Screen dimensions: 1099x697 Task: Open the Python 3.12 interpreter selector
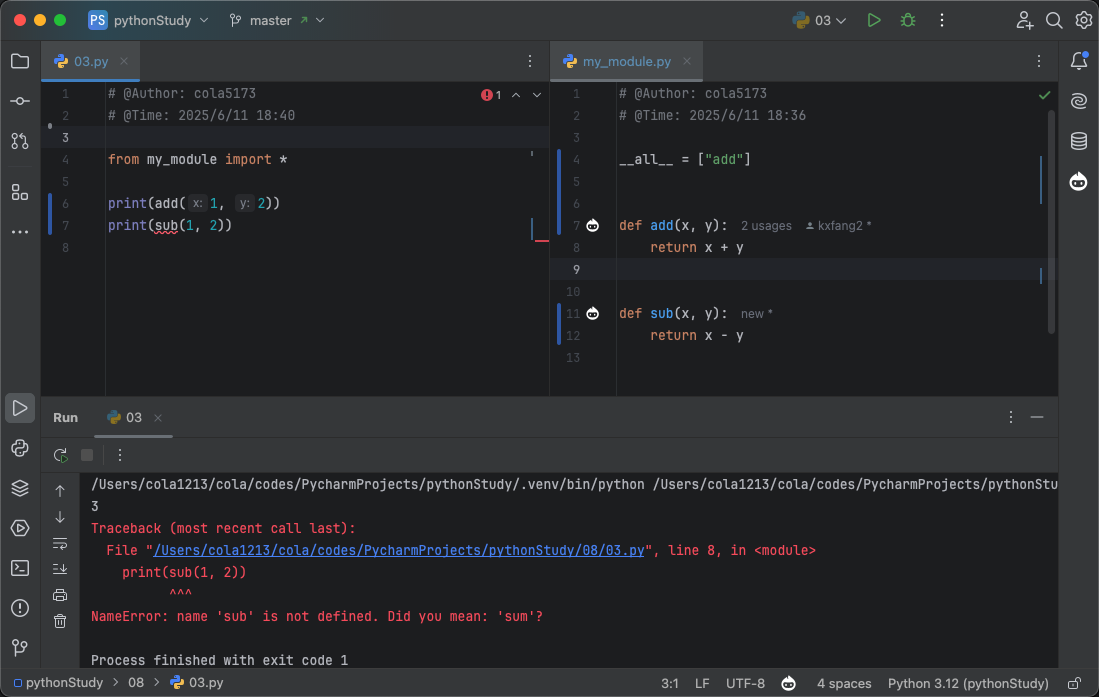pos(968,683)
